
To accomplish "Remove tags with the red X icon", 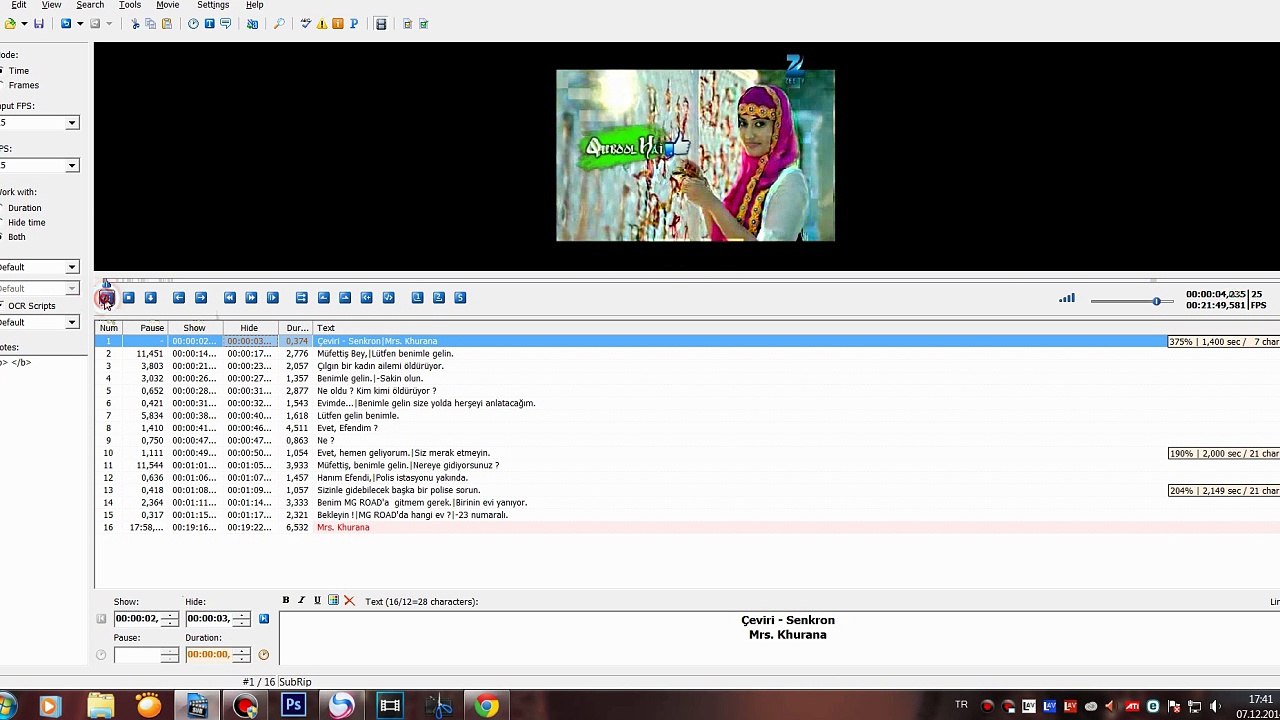I will 349,601.
